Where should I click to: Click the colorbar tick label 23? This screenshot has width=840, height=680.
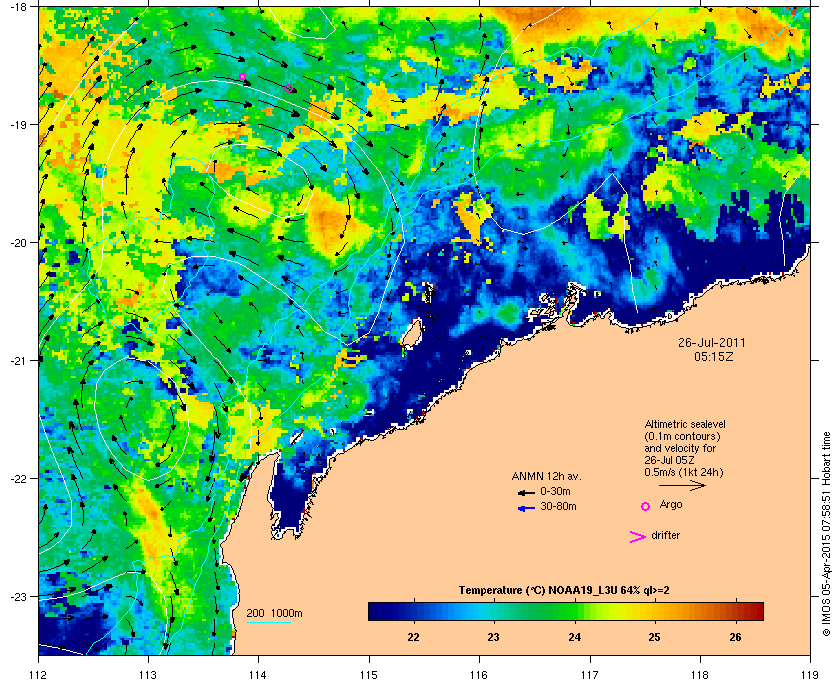click(493, 637)
